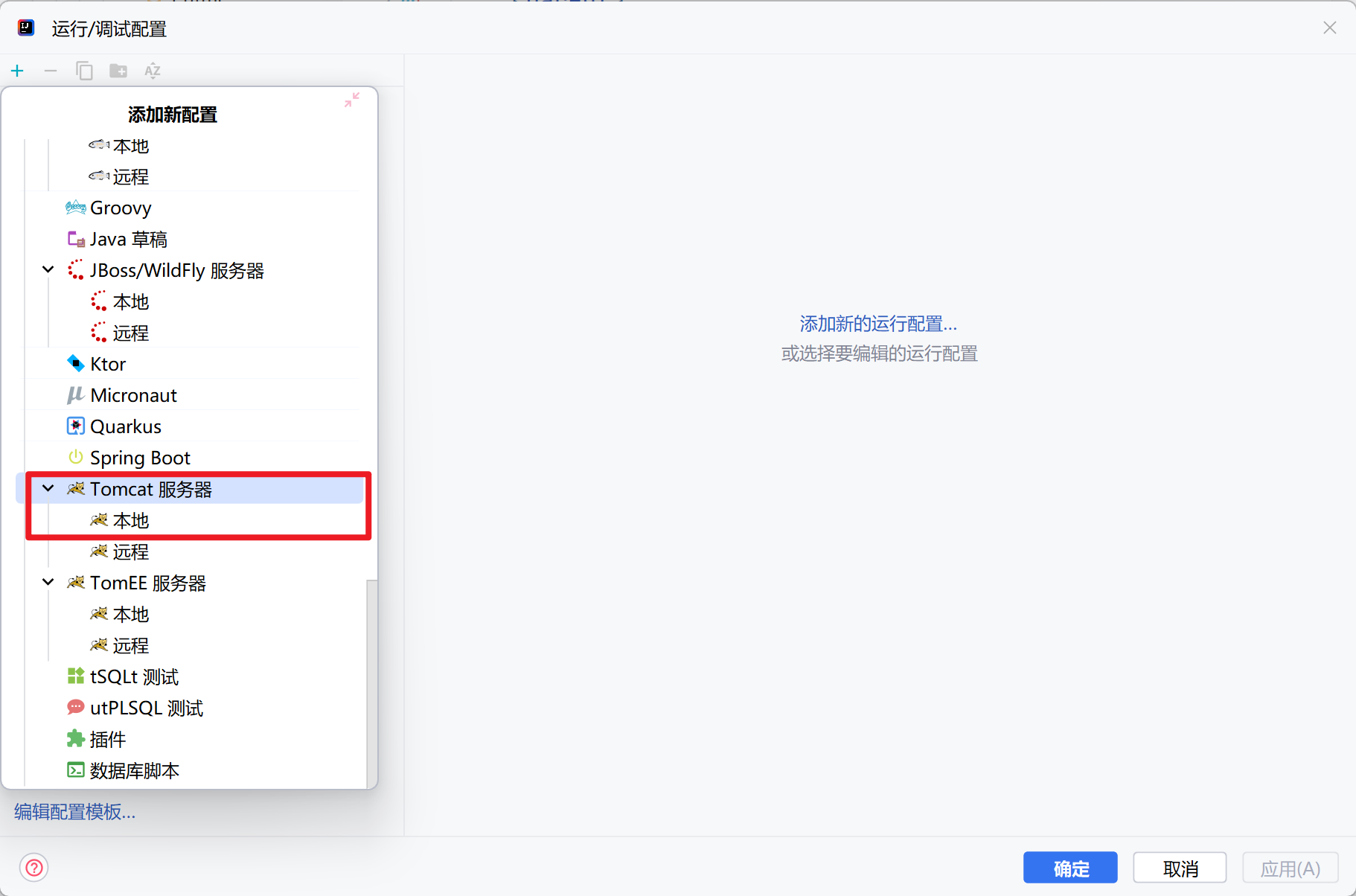Open help via the question mark icon
This screenshot has height=896, width=1356.
tap(34, 868)
